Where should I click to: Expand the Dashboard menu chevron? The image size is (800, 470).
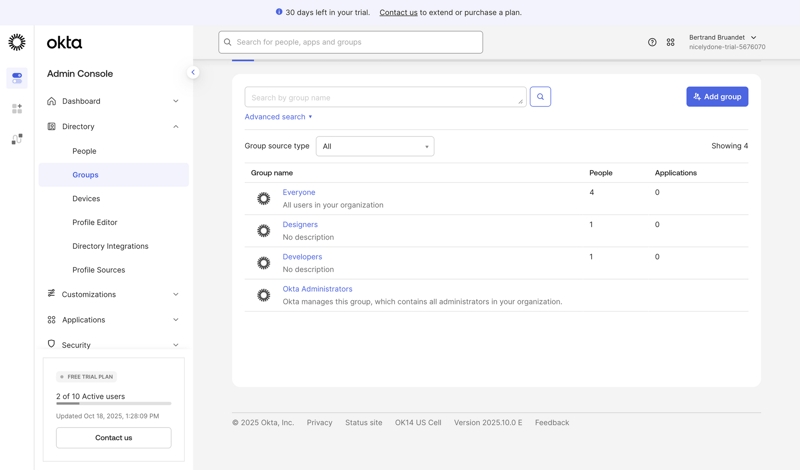176,101
